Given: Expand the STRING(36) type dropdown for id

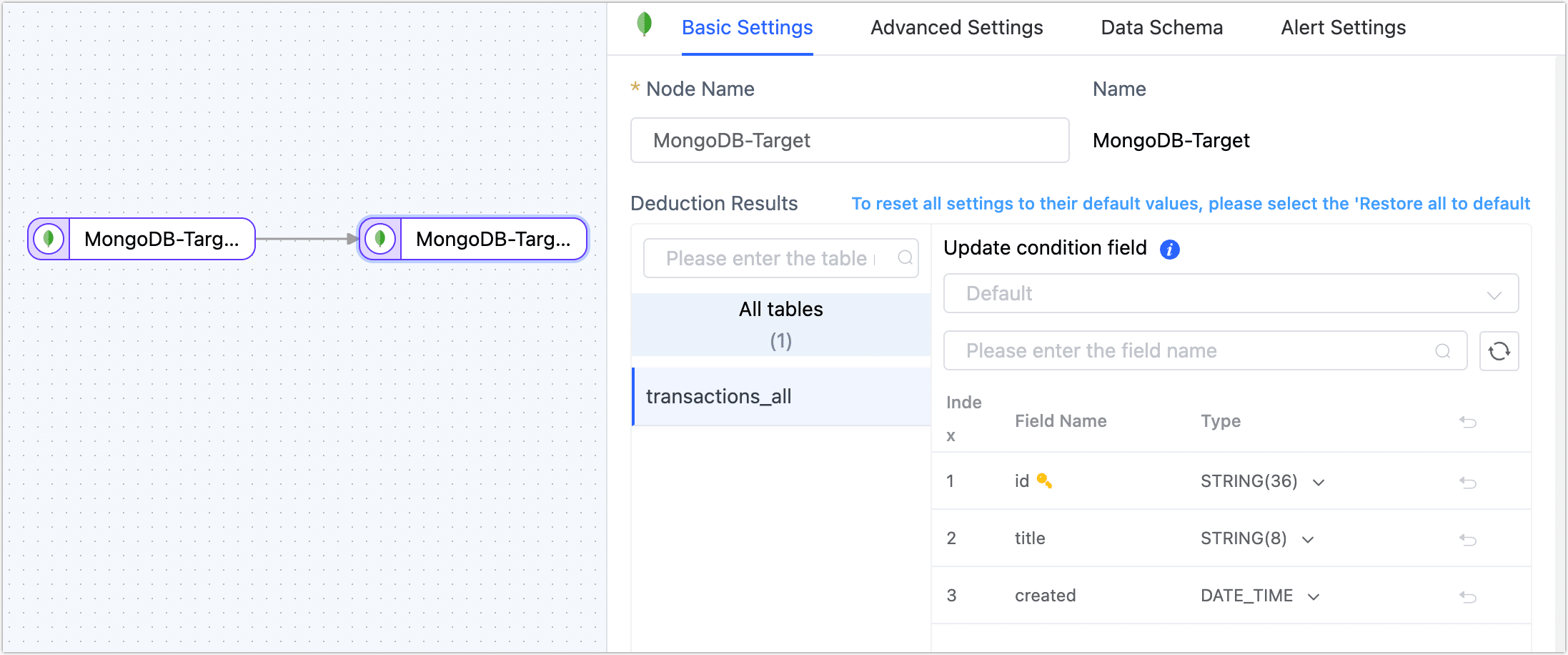Looking at the screenshot, I should [1319, 483].
